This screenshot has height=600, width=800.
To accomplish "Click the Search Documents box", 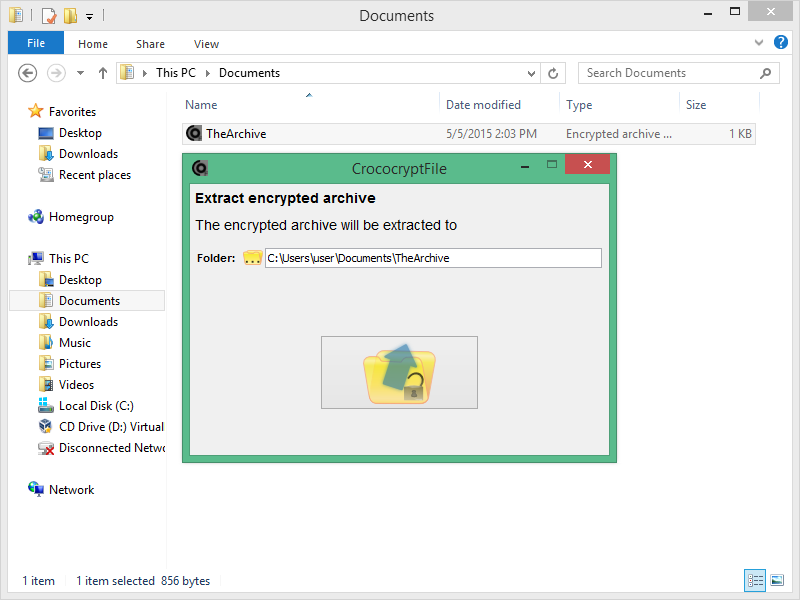I will coord(668,73).
